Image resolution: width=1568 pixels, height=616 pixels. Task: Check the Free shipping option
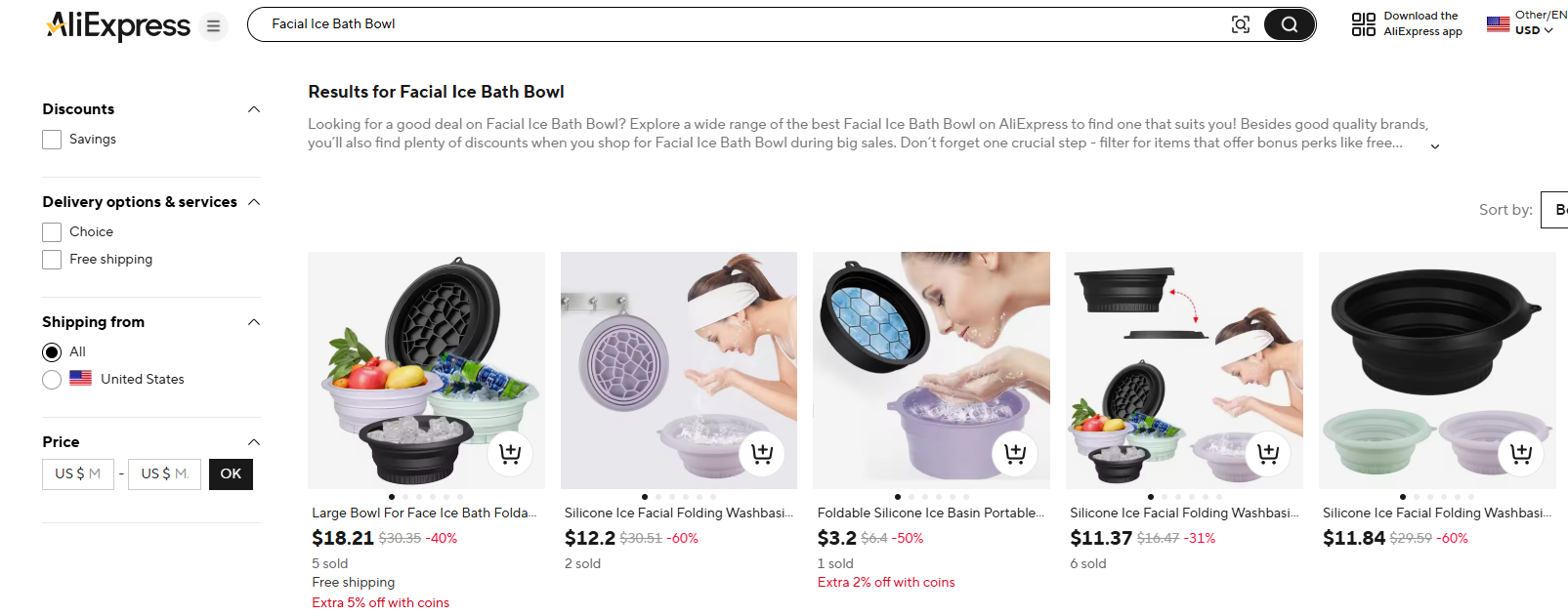click(51, 259)
